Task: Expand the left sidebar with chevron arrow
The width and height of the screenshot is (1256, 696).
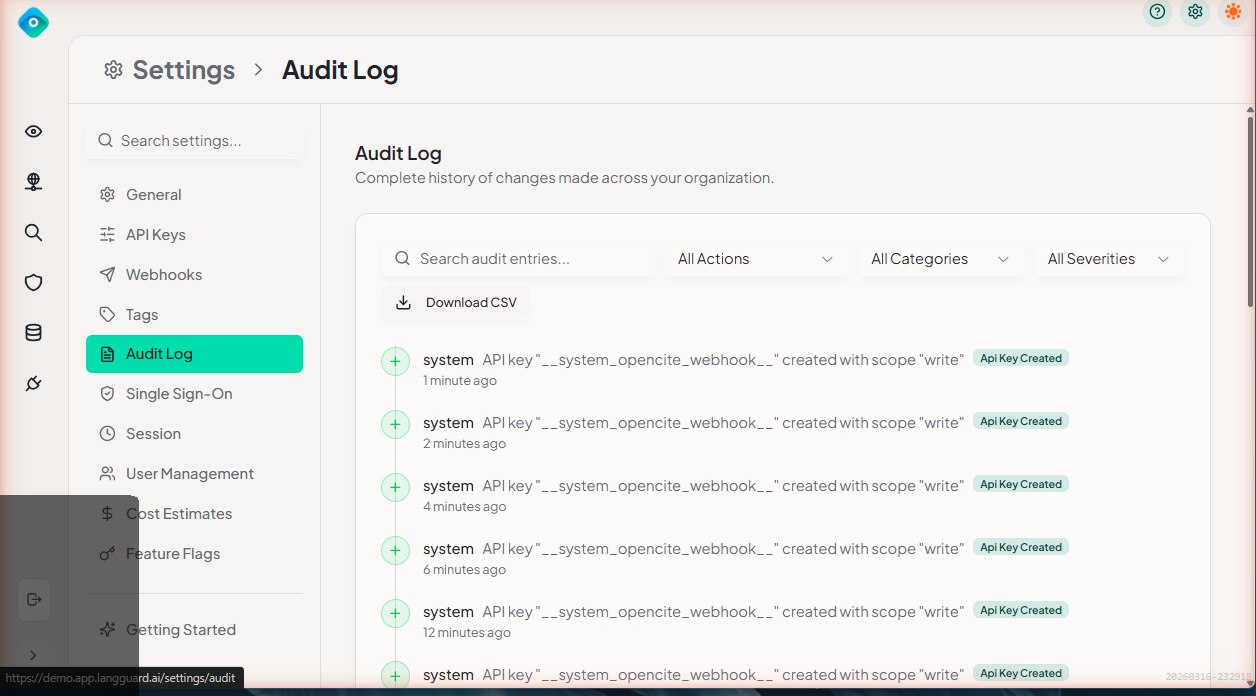Action: coord(33,655)
